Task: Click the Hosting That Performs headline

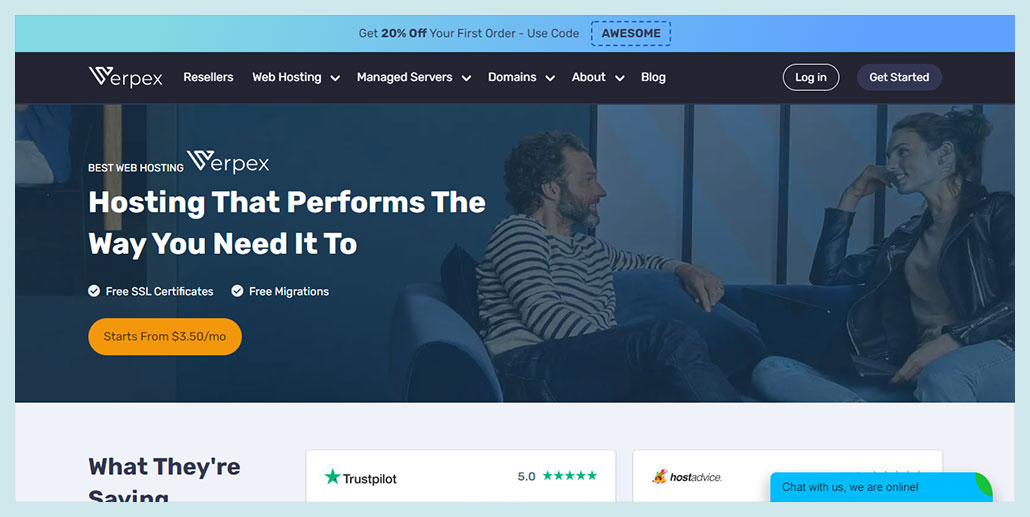Action: [287, 223]
